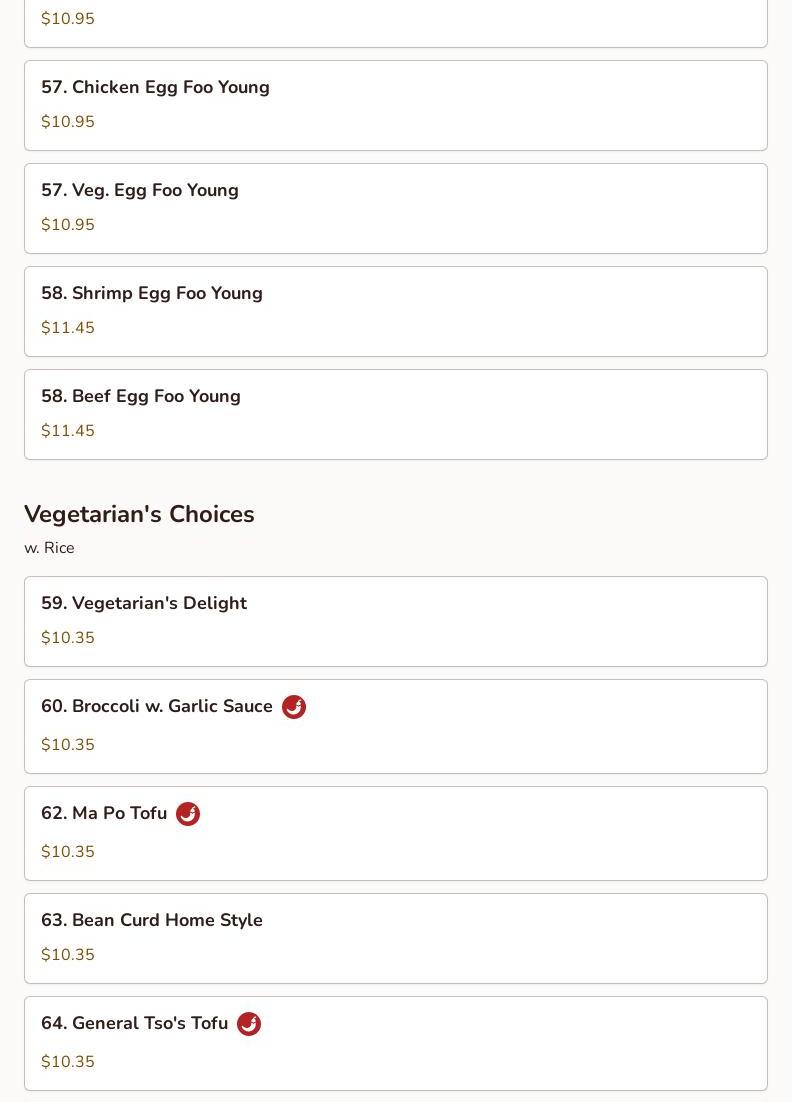Open the Chicken Egg Foo Young menu item
Image resolution: width=792 pixels, height=1102 pixels.
pyautogui.click(x=155, y=88)
